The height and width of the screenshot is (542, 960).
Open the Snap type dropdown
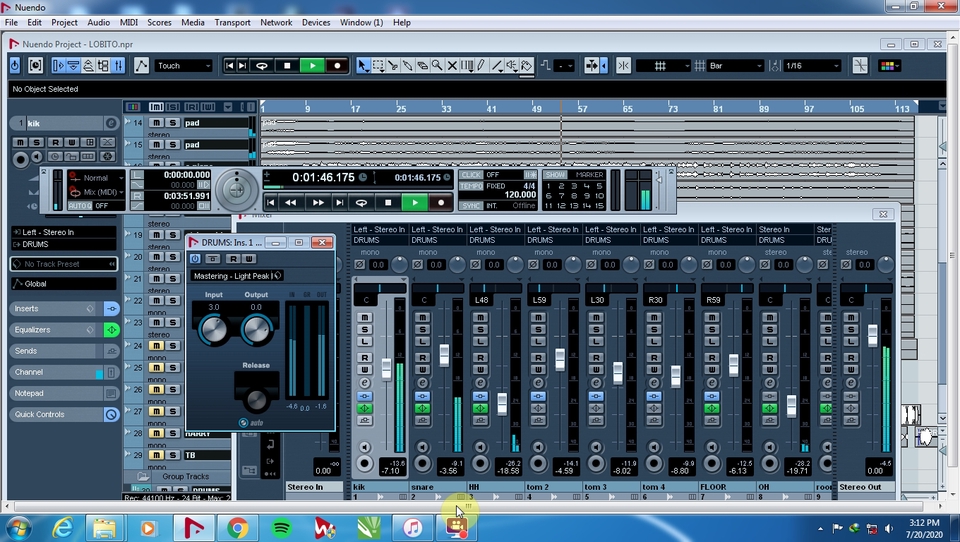click(x=662, y=66)
